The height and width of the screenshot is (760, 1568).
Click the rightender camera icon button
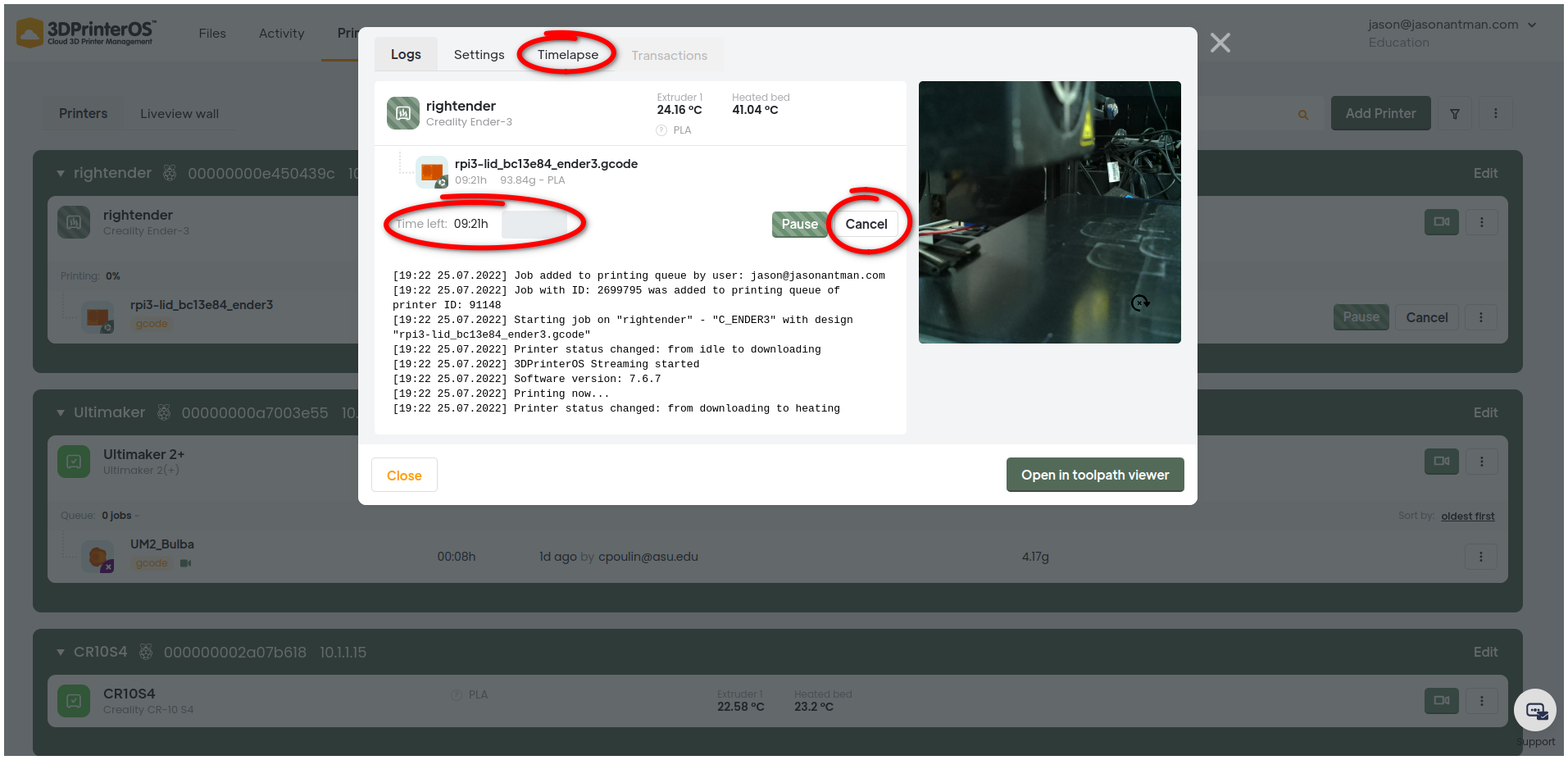click(1441, 222)
